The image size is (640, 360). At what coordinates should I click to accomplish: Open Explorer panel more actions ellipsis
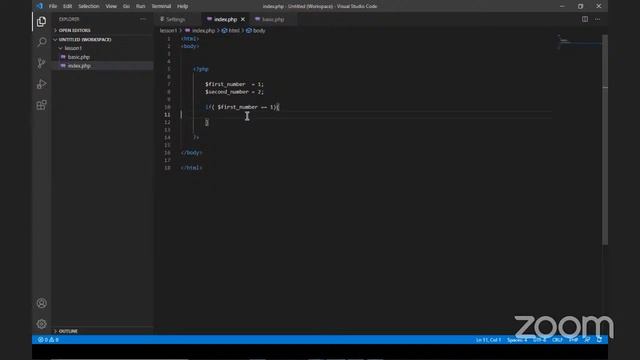143,19
